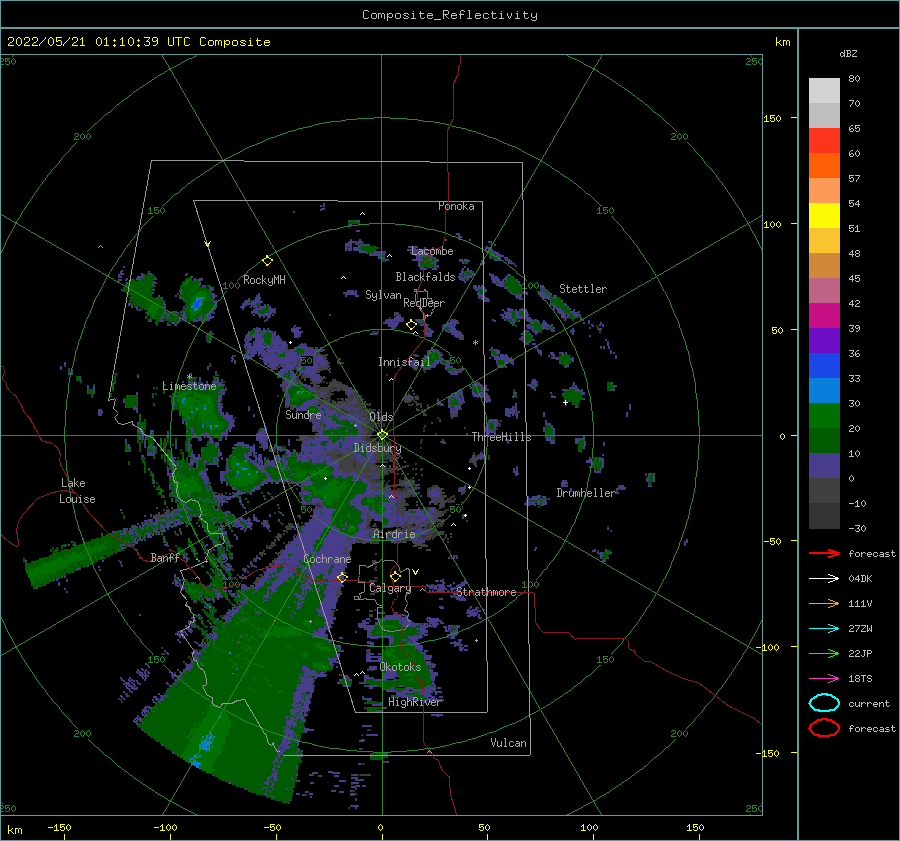The height and width of the screenshot is (841, 900).
Task: Pick the magenta 39-42 dBZ legend swatch
Action: tap(824, 316)
